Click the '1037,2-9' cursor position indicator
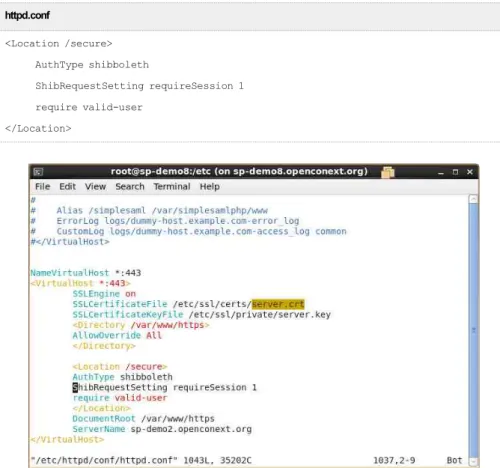 coord(394,460)
